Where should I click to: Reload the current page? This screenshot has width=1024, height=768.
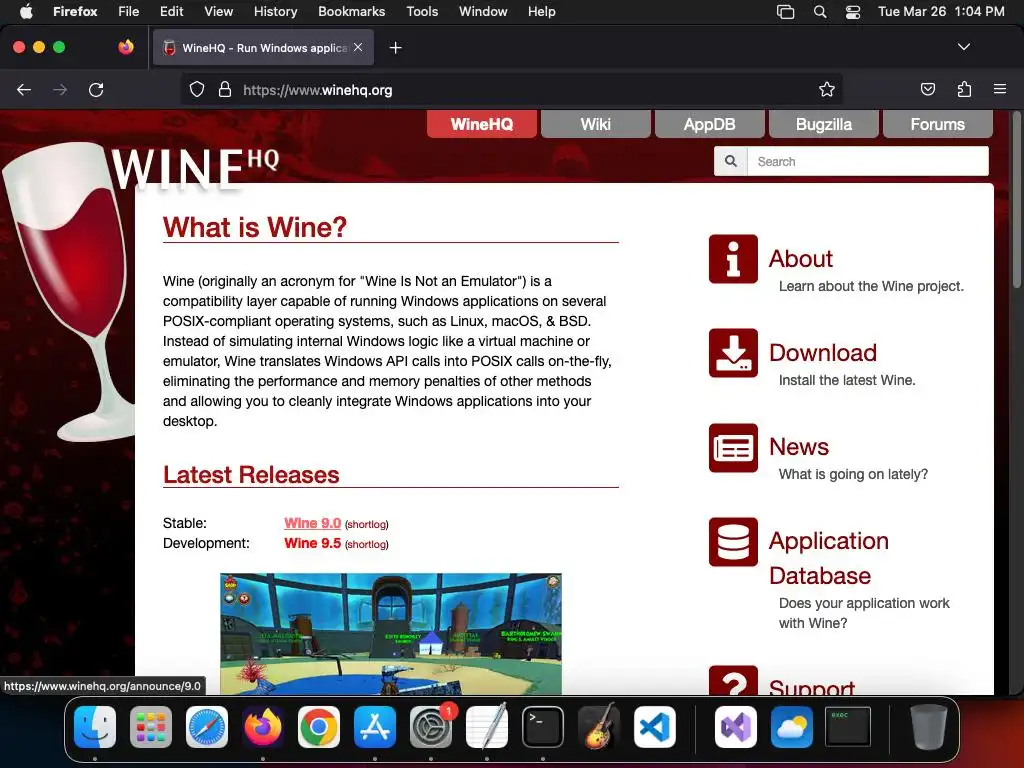point(96,90)
